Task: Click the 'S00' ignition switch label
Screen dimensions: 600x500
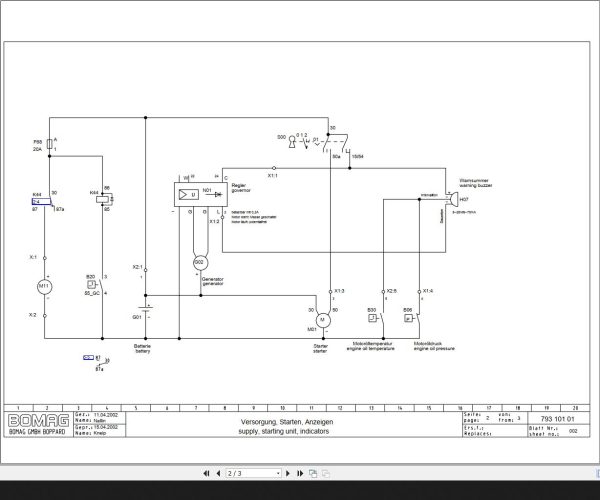Action: 281,137
